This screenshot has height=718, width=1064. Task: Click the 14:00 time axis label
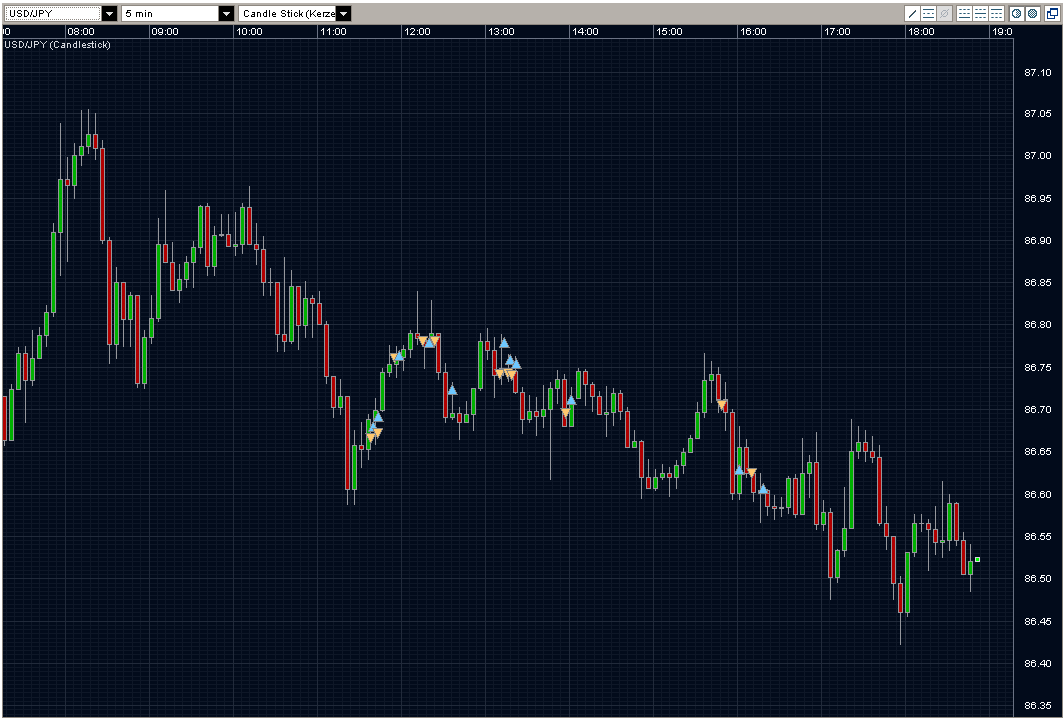(x=585, y=32)
